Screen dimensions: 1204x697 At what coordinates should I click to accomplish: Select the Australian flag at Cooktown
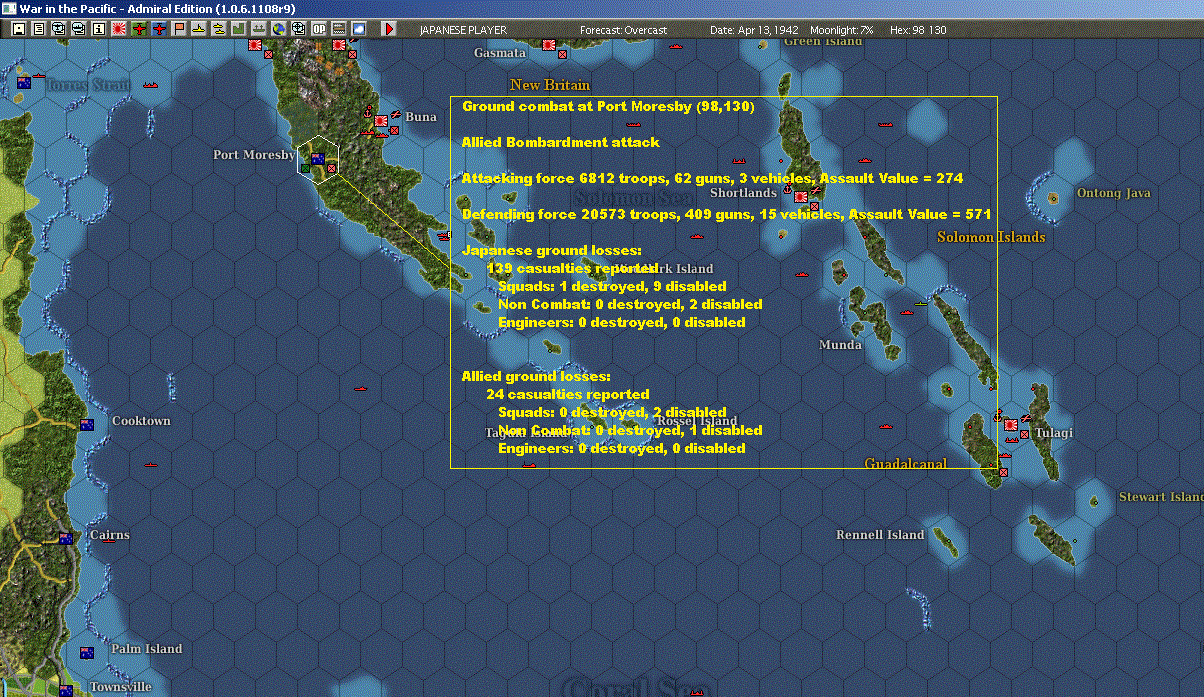coord(87,424)
